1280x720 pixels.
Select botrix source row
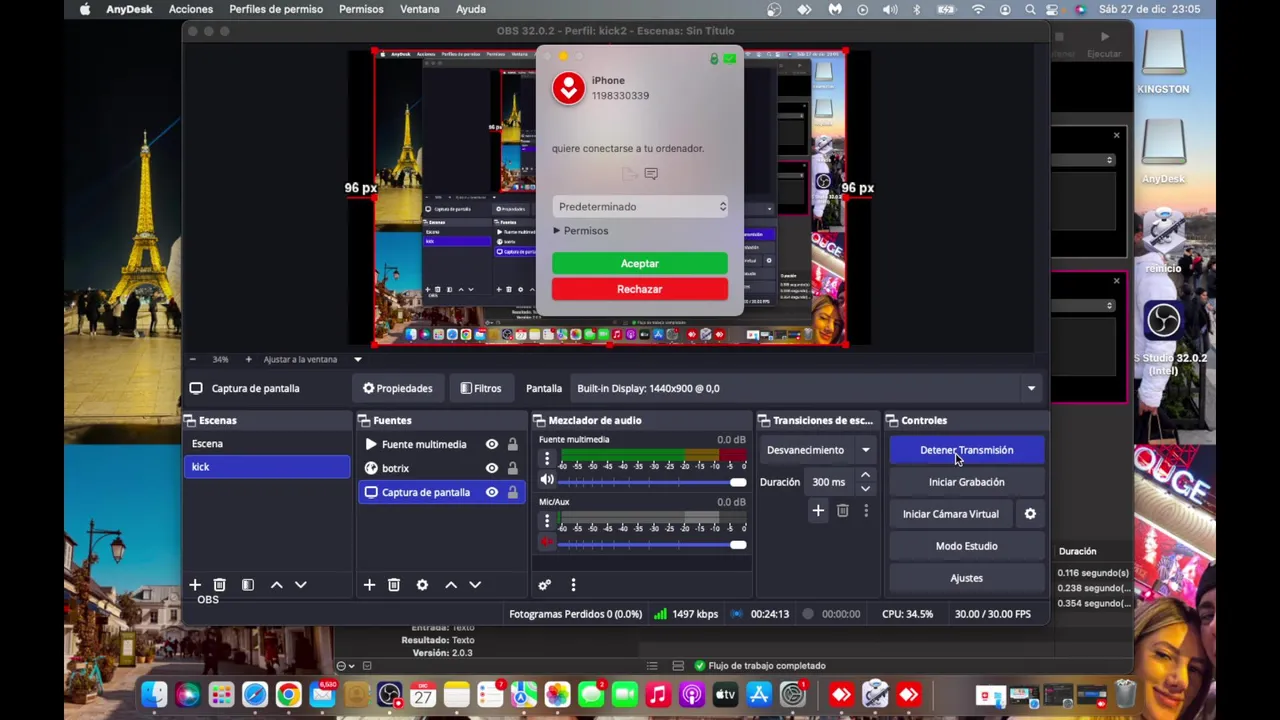[x=442, y=468]
